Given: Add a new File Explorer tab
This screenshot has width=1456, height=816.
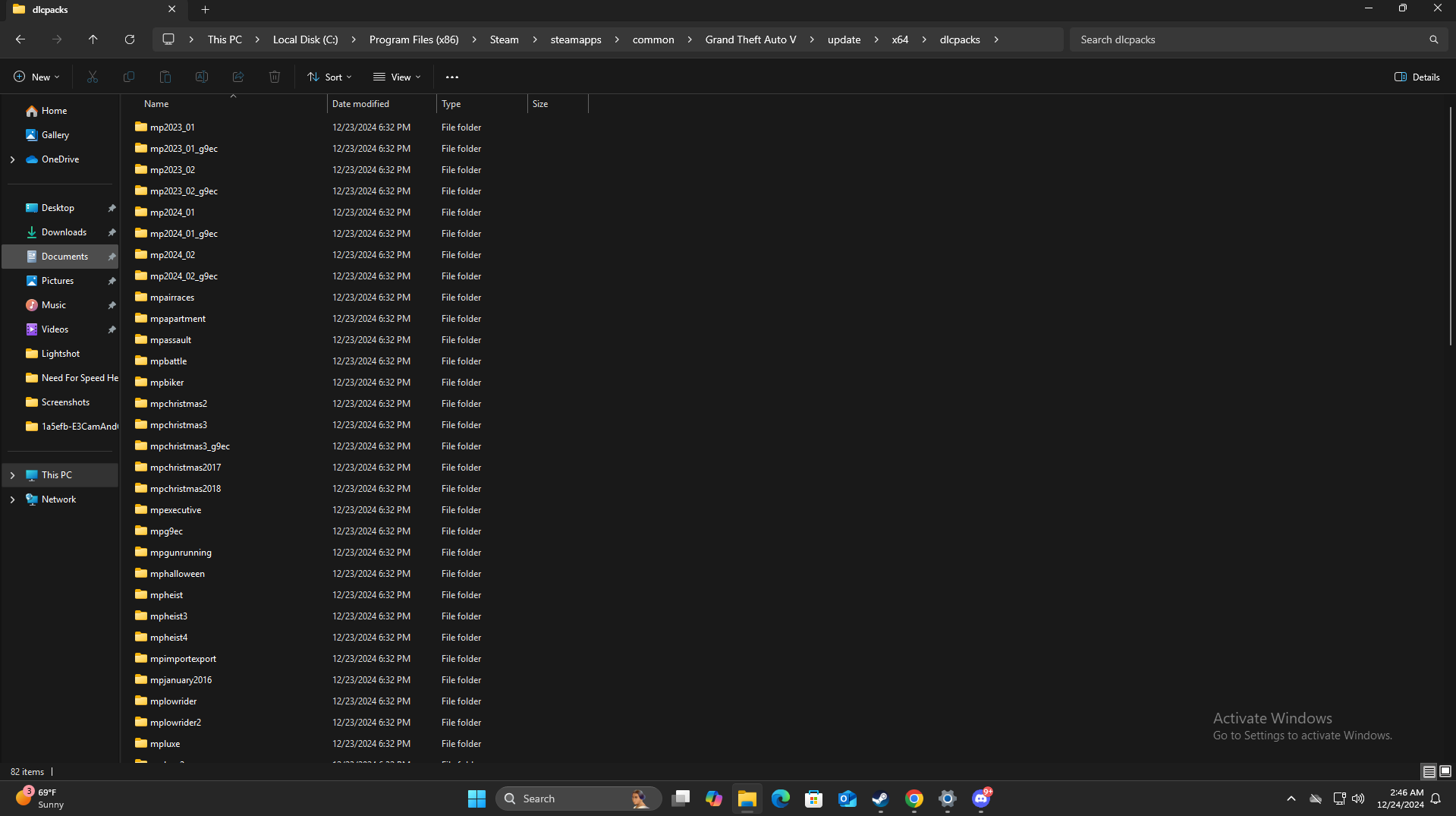Looking at the screenshot, I should (x=205, y=10).
